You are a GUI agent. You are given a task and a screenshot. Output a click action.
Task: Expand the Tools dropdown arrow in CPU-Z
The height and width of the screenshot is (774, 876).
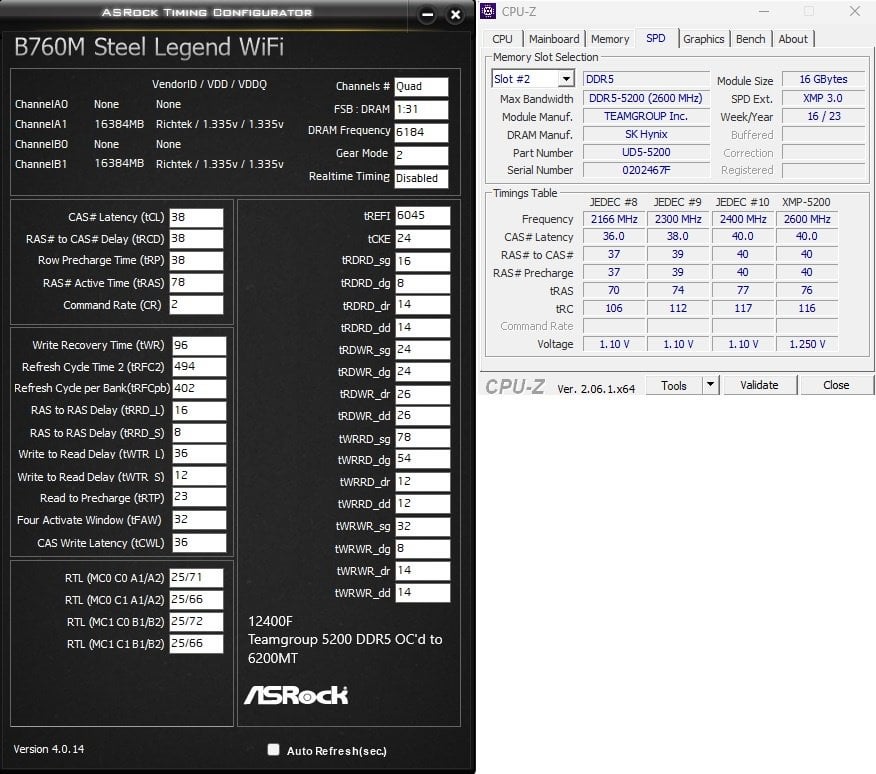pyautogui.click(x=710, y=384)
